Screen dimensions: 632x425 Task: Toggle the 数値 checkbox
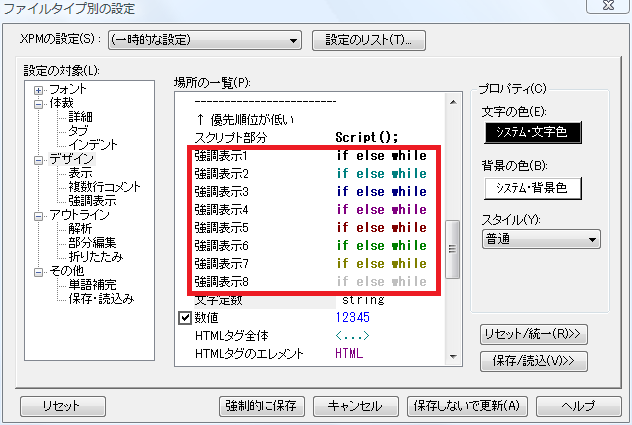[x=184, y=318]
